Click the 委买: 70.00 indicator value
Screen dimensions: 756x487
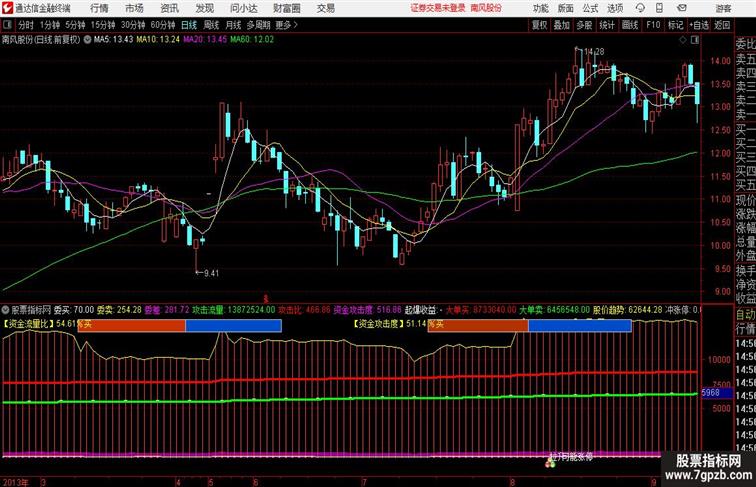[74, 310]
